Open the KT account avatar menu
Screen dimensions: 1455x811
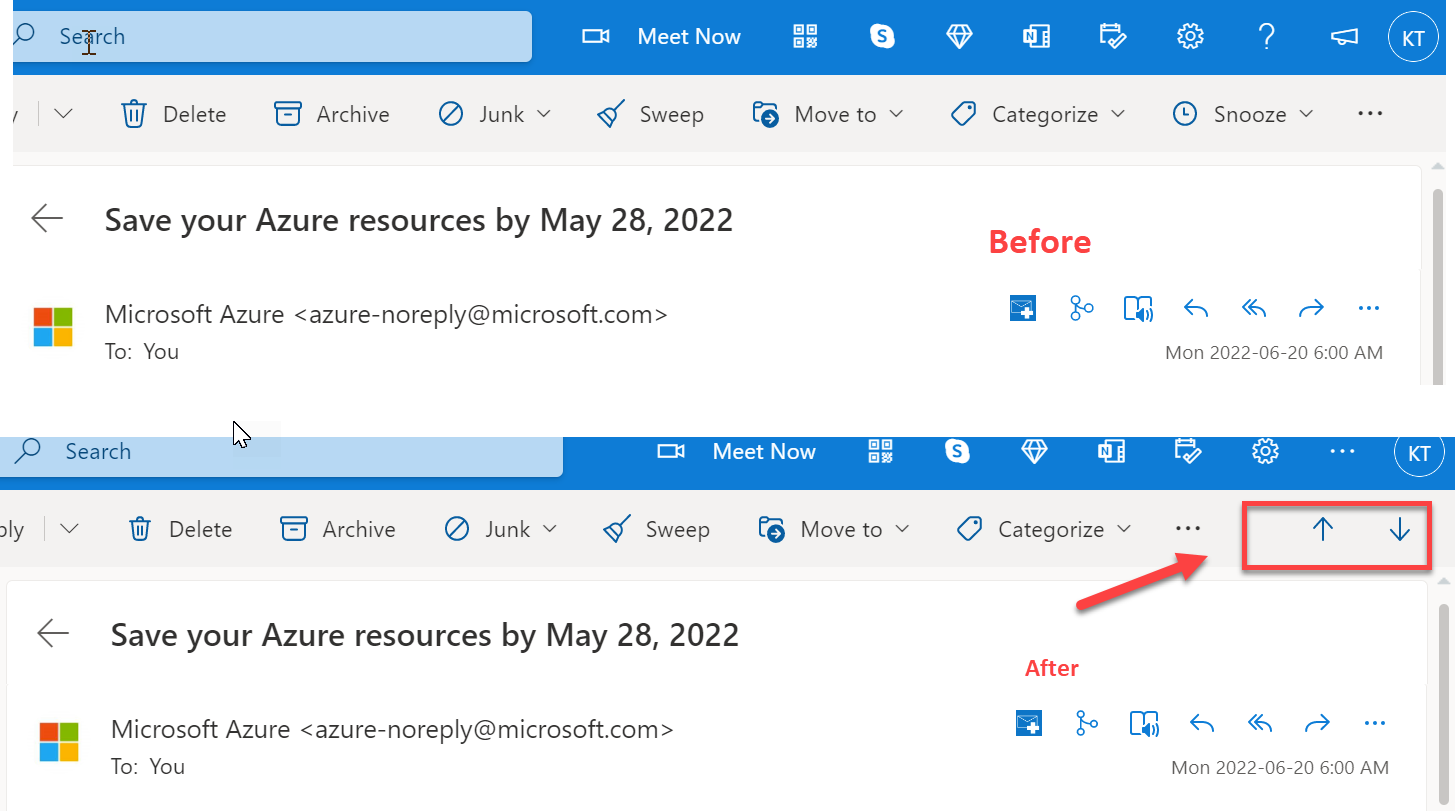pyautogui.click(x=1413, y=36)
